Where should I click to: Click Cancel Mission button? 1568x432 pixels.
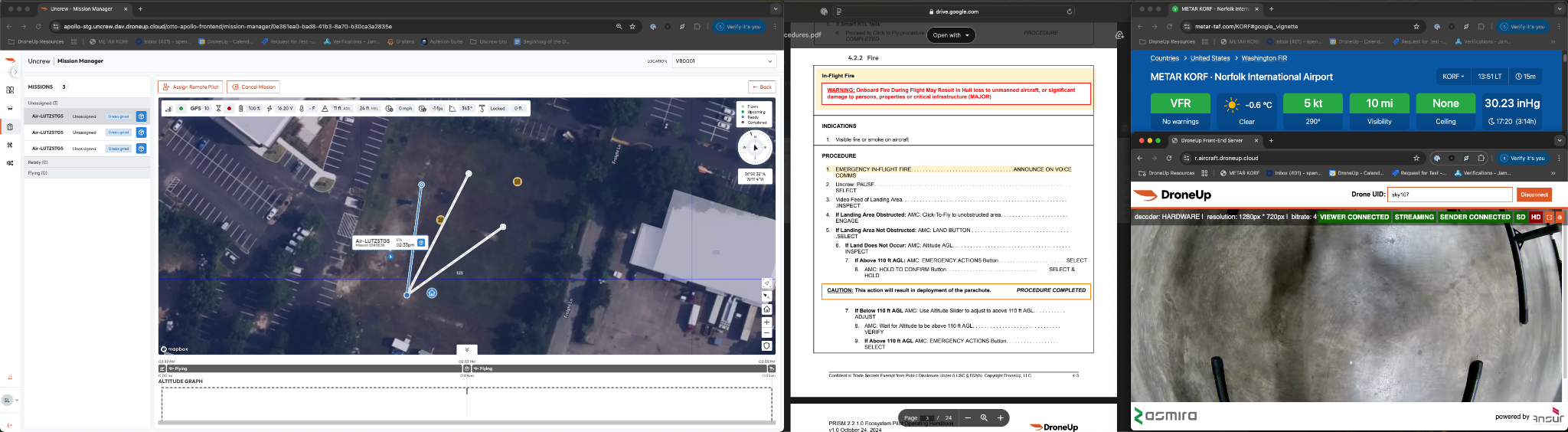(x=253, y=87)
